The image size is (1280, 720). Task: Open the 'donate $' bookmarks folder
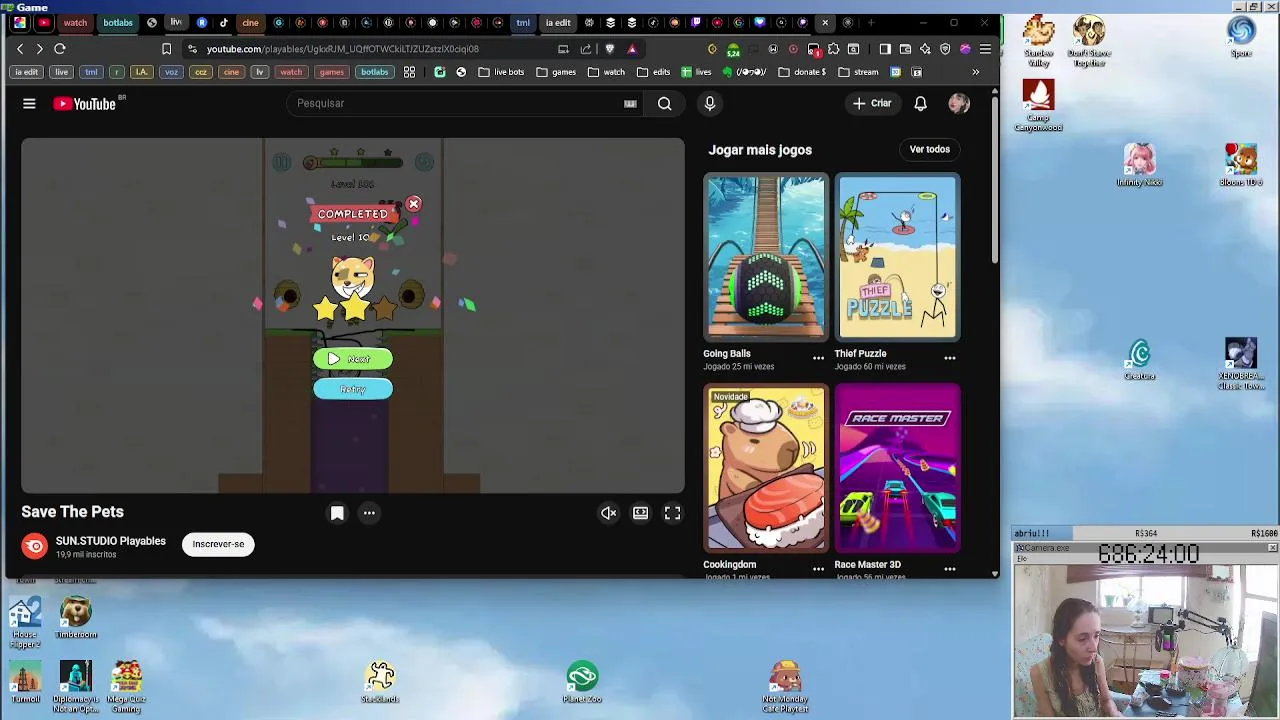click(x=802, y=72)
